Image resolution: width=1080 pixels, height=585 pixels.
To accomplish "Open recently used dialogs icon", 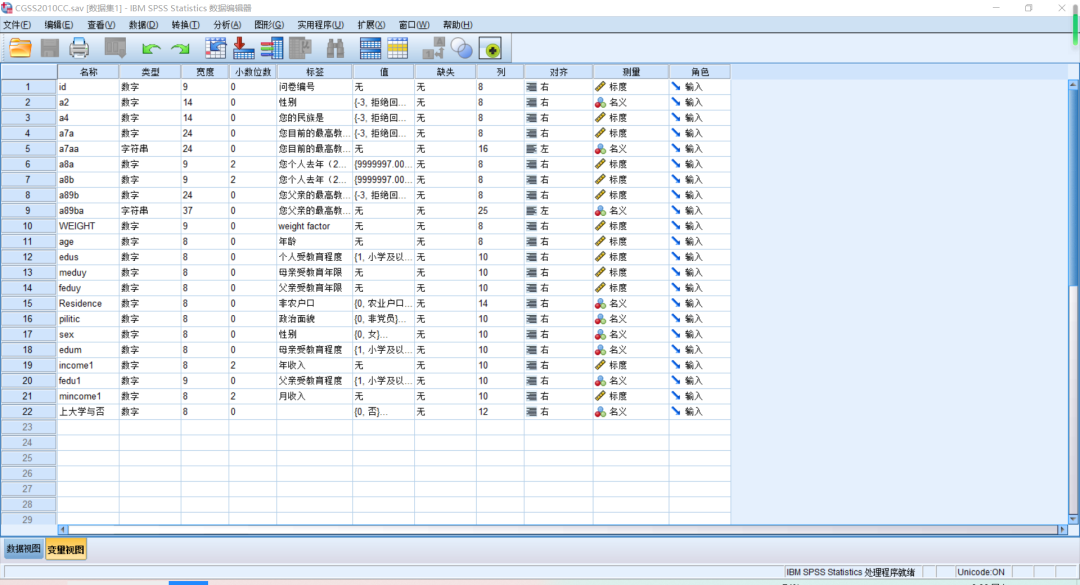I will pyautogui.click(x=115, y=48).
